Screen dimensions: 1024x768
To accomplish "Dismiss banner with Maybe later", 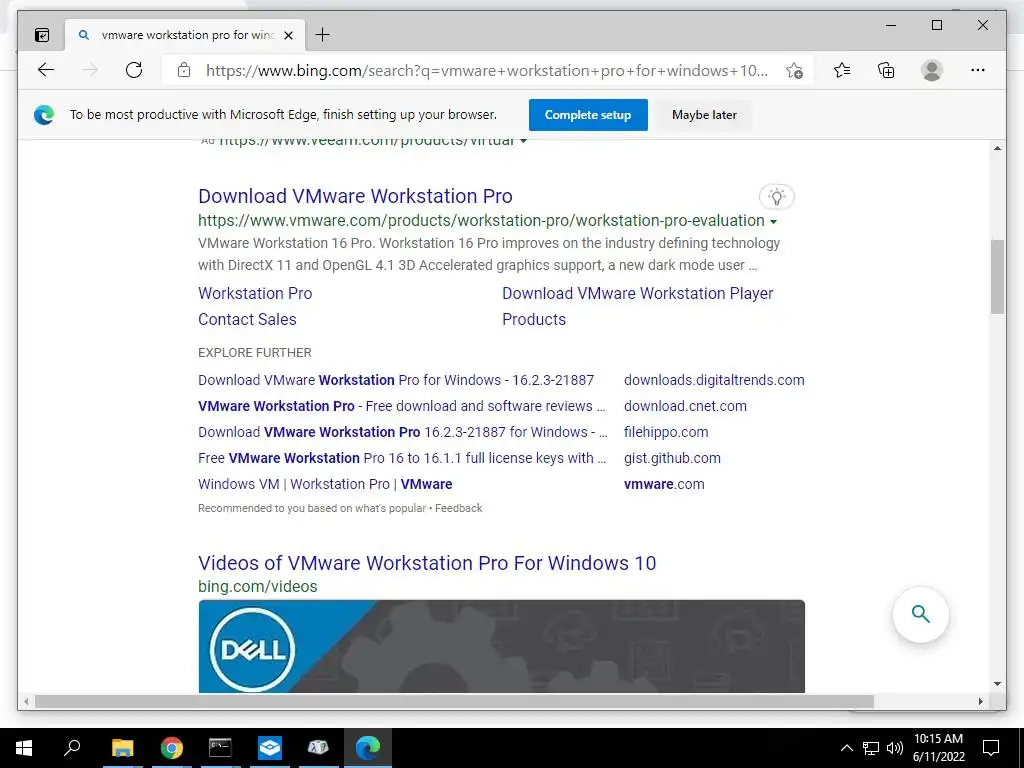I will [x=704, y=115].
